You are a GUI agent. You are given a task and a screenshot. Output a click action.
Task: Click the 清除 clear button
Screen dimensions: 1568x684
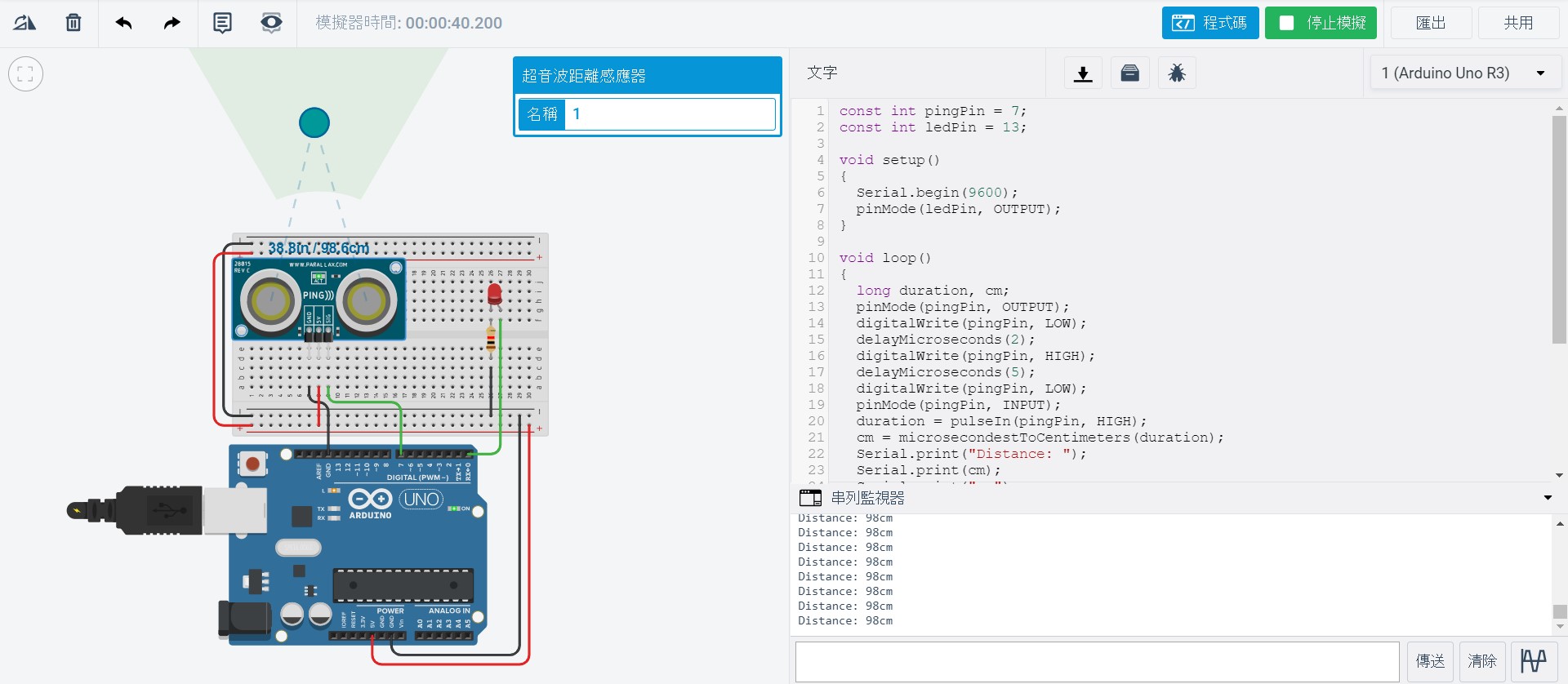(x=1482, y=661)
